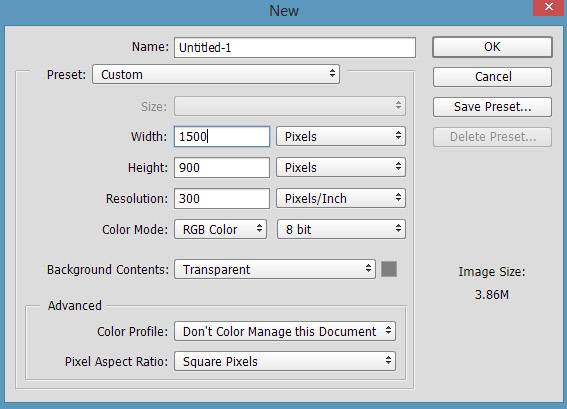567x409 pixels.
Task: Open the 8 bit depth dropdown
Action: click(341, 229)
